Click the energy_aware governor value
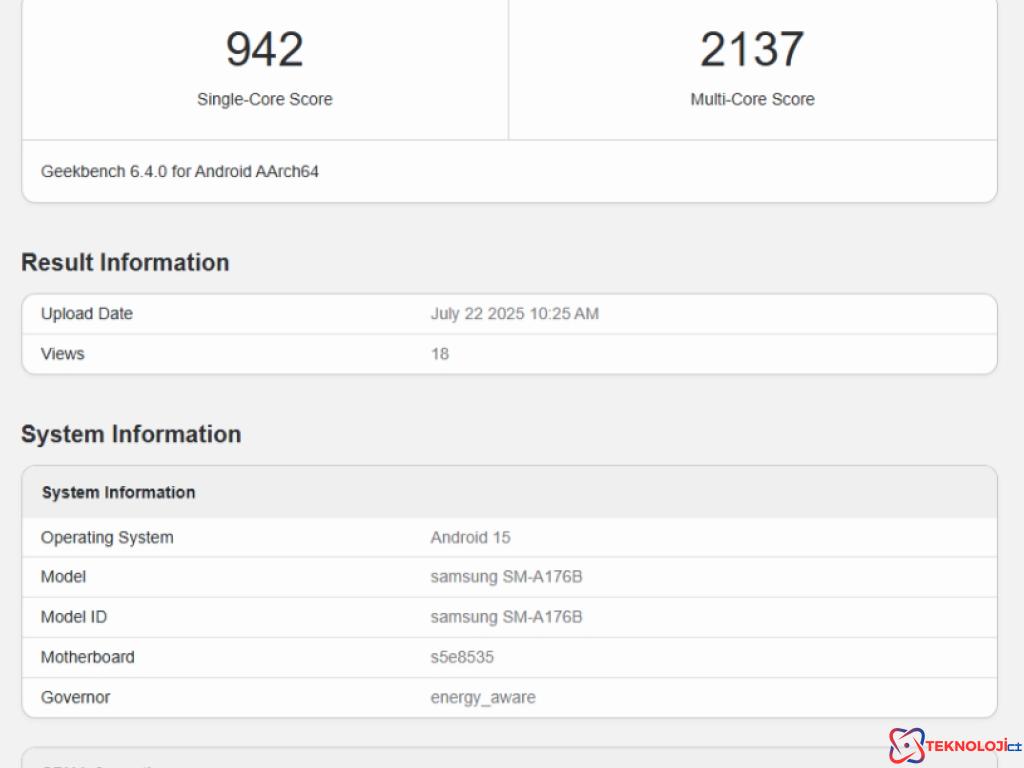Image resolution: width=1024 pixels, height=768 pixels. (x=483, y=697)
